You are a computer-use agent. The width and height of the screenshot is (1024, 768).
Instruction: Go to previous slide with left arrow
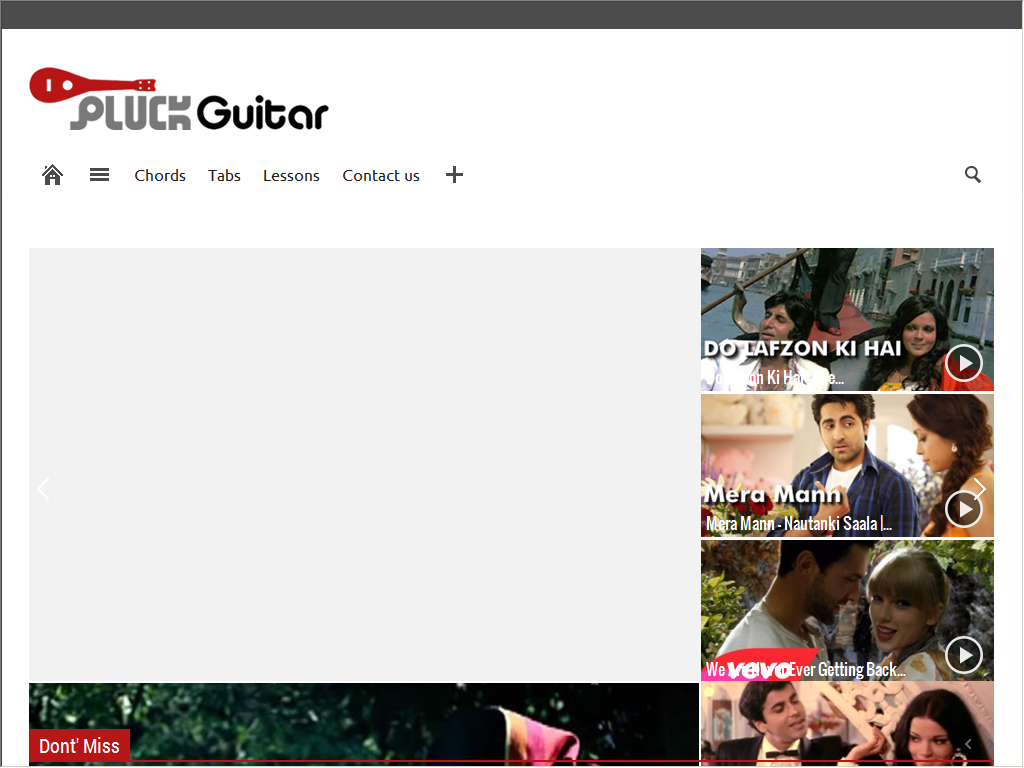tap(44, 489)
